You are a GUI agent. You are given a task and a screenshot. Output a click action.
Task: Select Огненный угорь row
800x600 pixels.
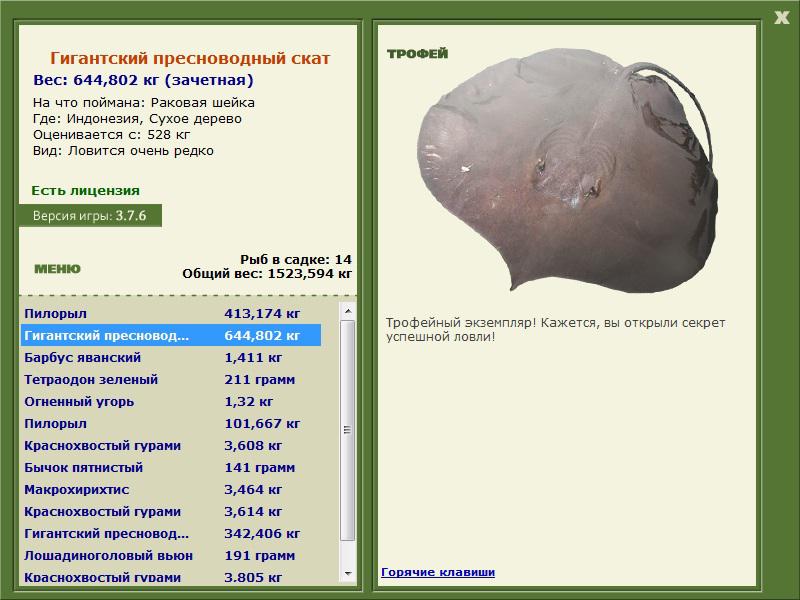171,401
